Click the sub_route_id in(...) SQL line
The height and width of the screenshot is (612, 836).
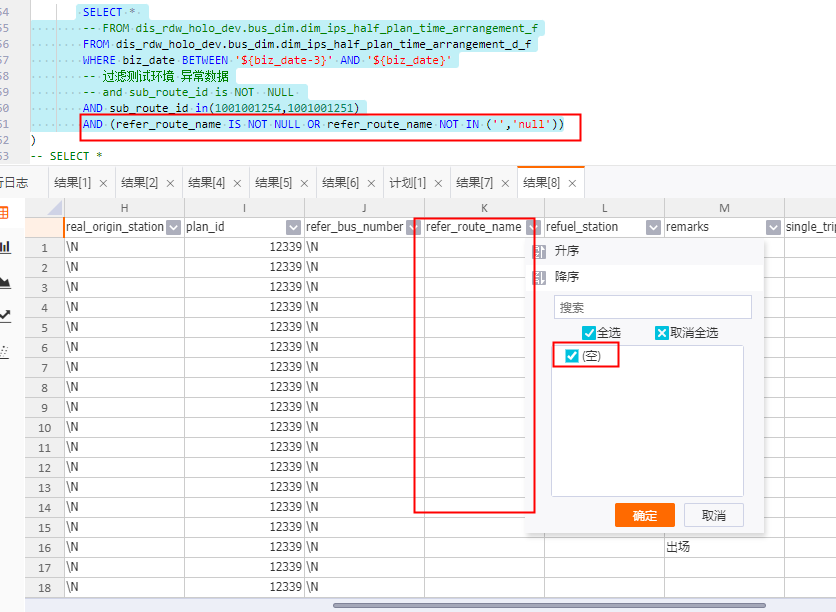(x=221, y=108)
